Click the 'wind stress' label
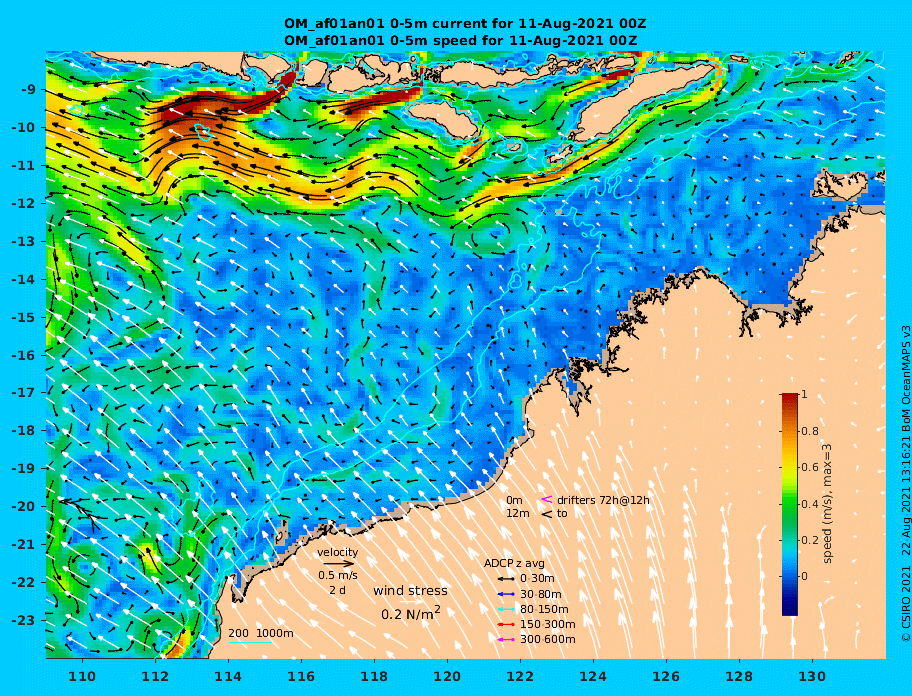 410,591
